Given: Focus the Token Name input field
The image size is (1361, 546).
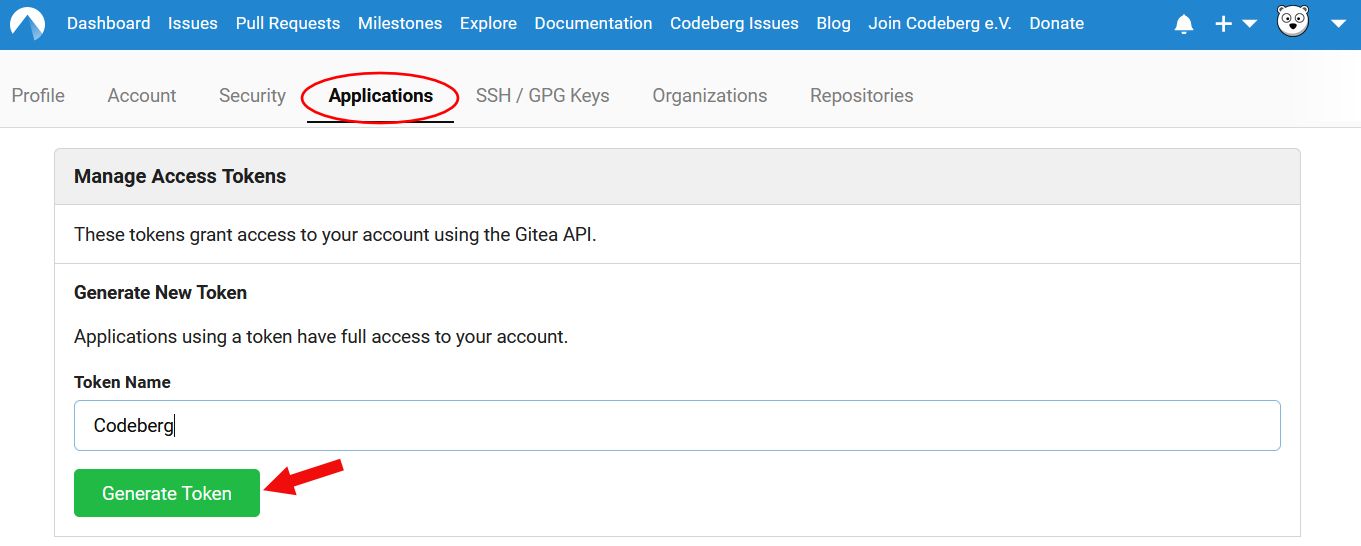Looking at the screenshot, I should coord(677,426).
